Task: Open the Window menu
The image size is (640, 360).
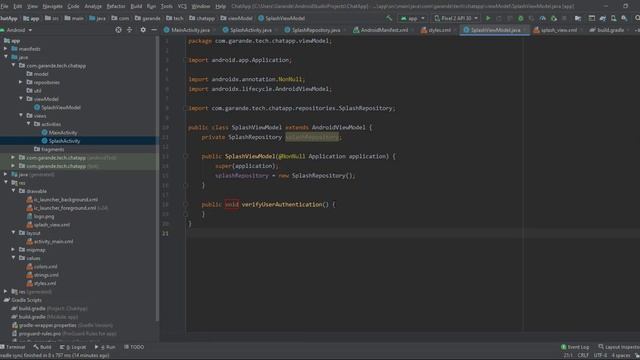Action: [x=201, y=6]
